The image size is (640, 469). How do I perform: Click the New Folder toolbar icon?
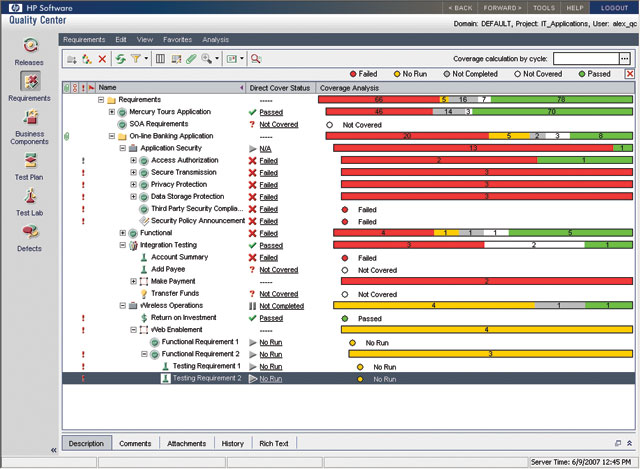click(72, 59)
